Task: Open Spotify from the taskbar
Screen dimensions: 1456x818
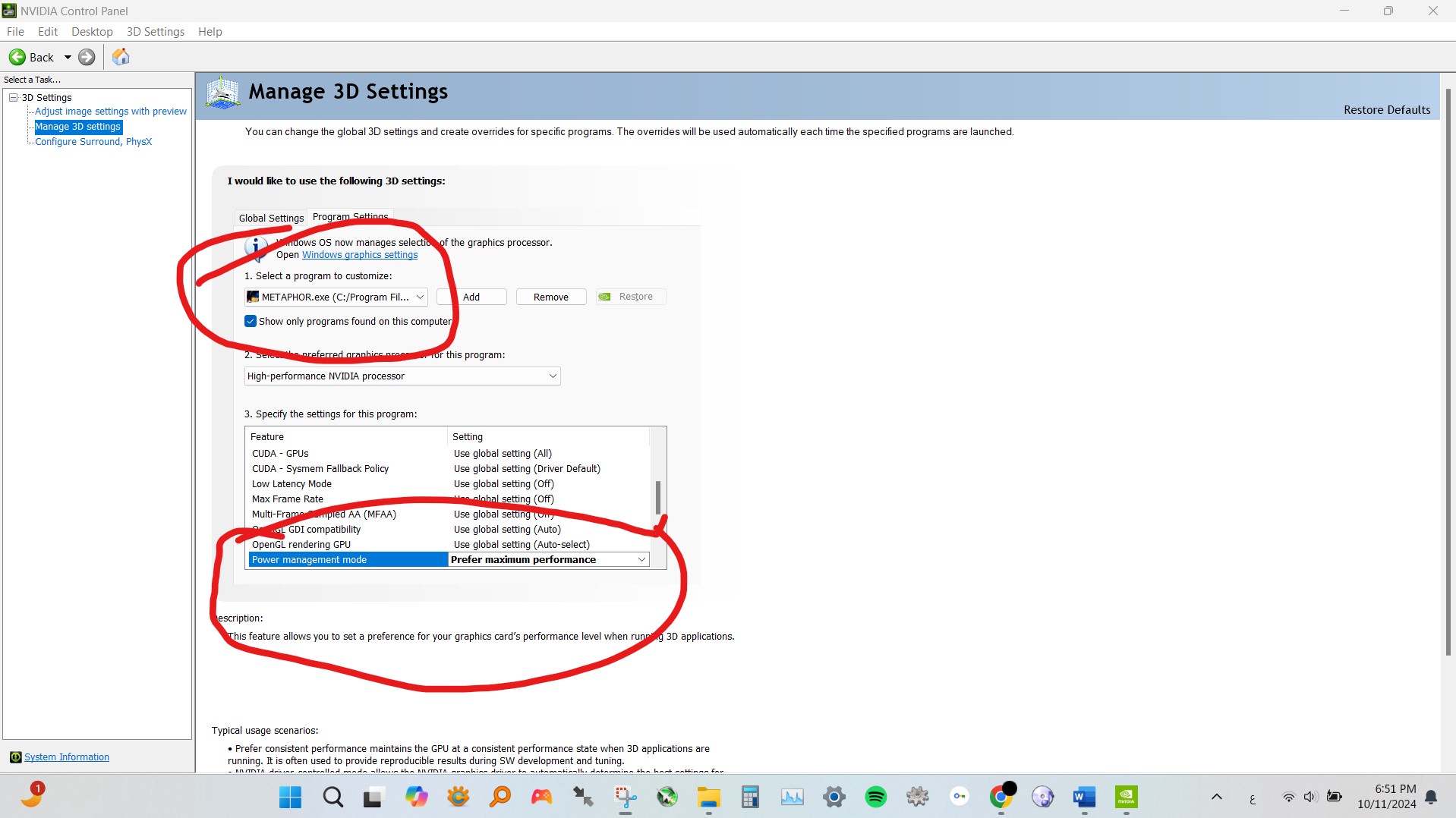Action: click(875, 798)
